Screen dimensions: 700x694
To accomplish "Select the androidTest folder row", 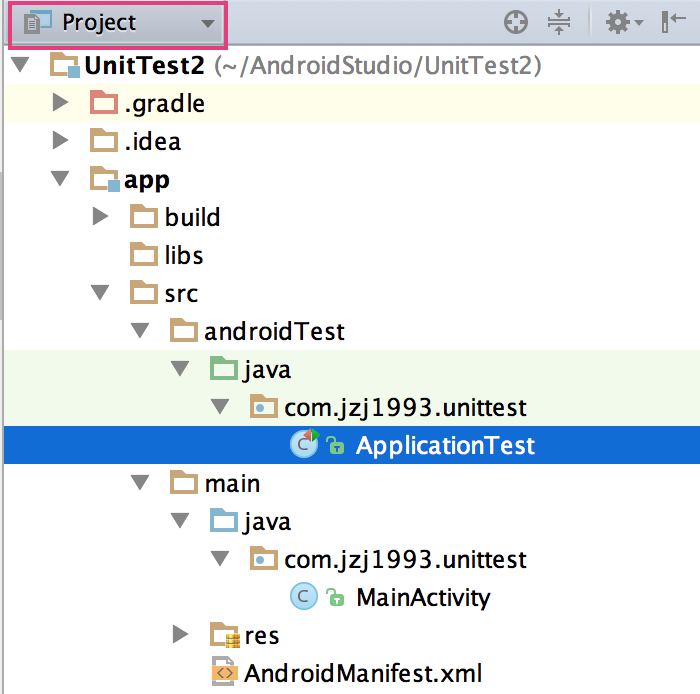I will (x=352, y=331).
